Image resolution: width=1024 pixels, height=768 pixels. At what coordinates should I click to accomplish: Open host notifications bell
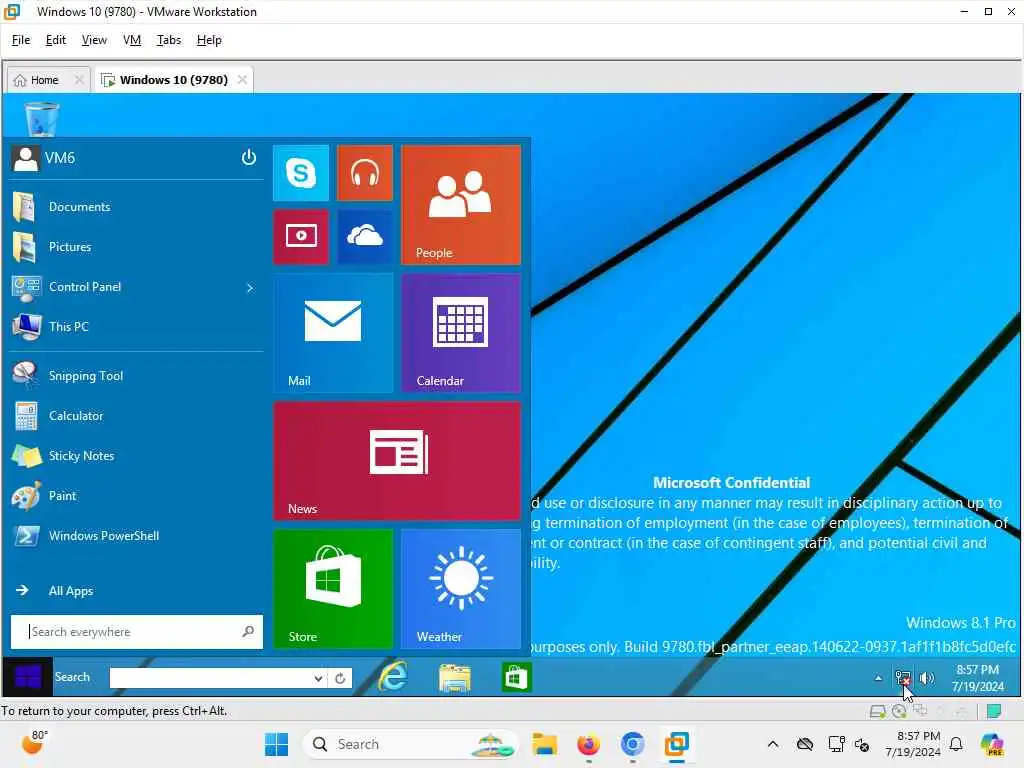coord(956,744)
